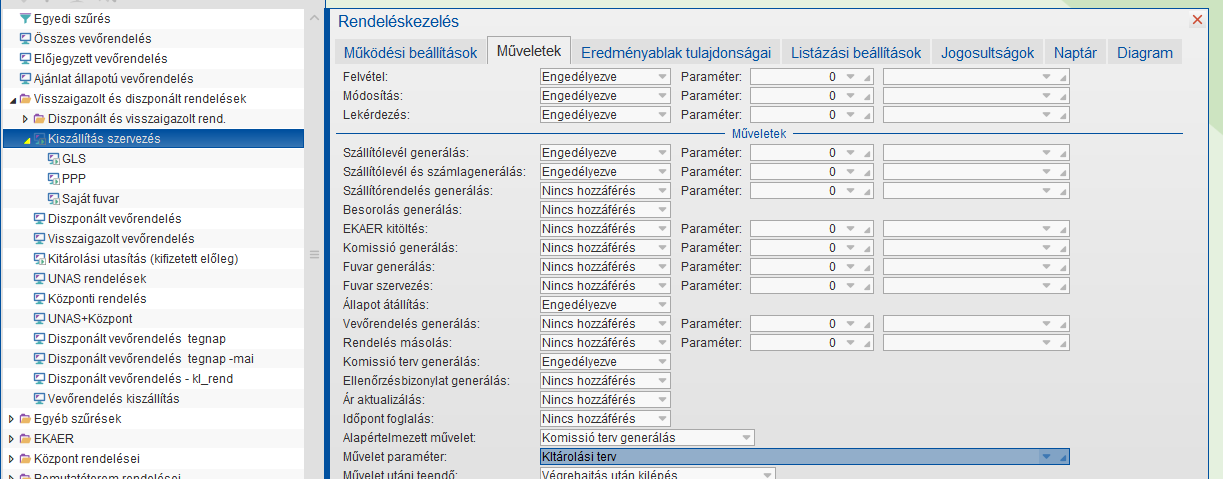1223x479 pixels.
Task: Click the splitter handle between the panels
Action: coord(316,254)
